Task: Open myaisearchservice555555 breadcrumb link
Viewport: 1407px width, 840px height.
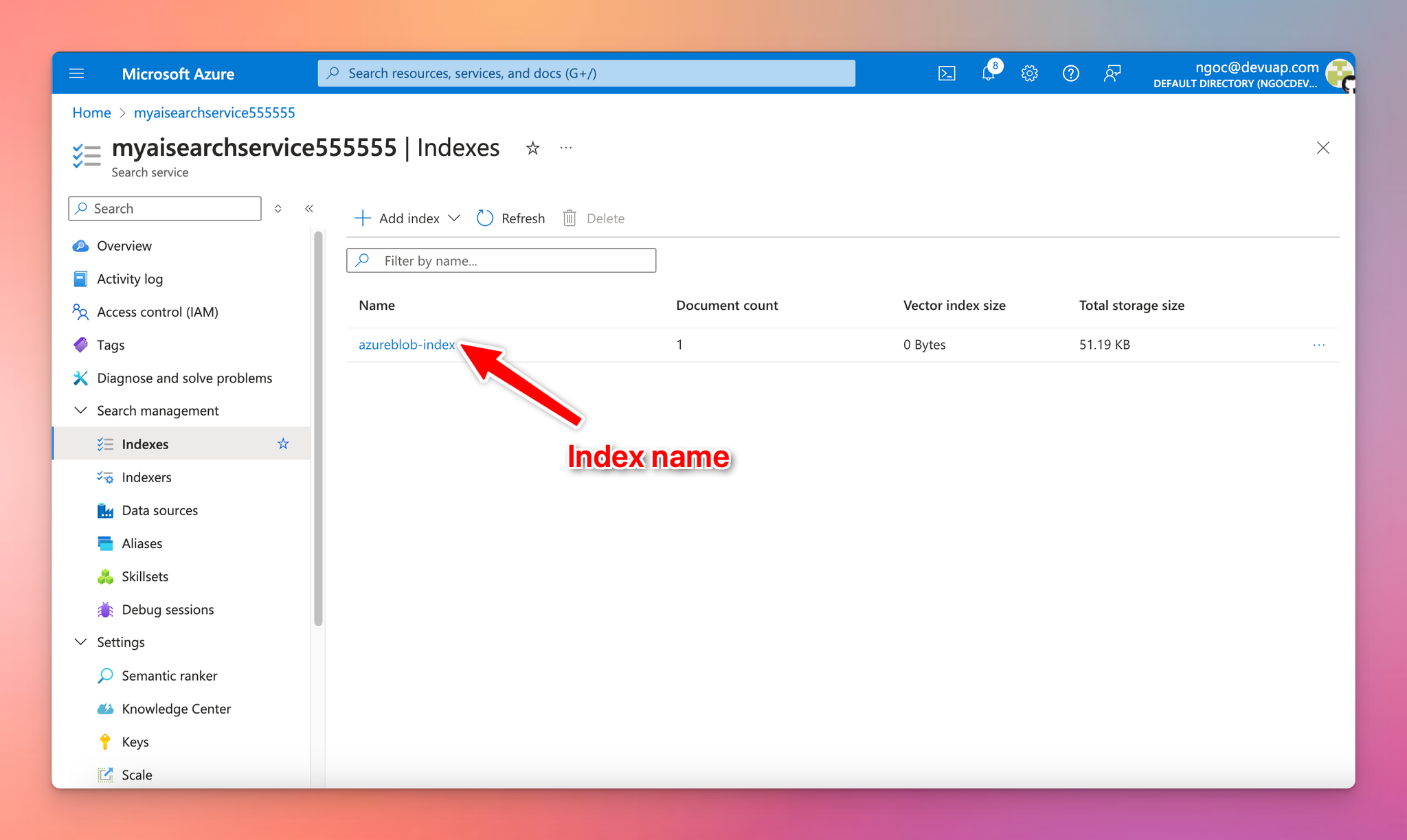Action: pos(214,113)
